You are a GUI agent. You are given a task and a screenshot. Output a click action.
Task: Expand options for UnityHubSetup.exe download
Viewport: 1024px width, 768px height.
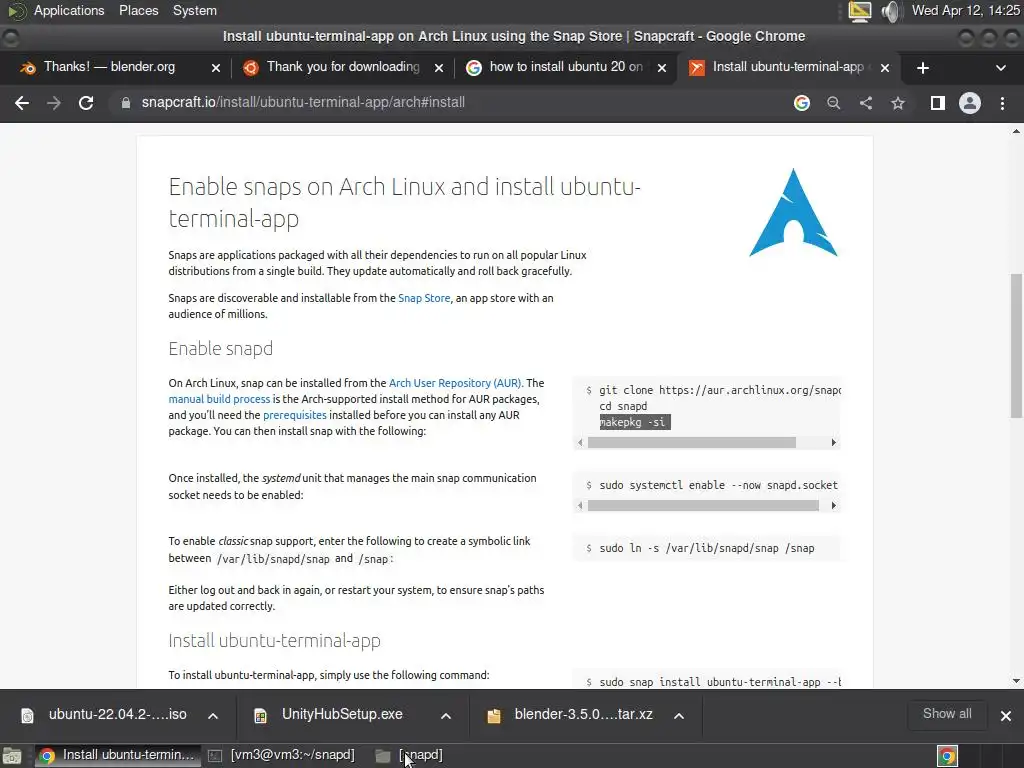pyautogui.click(x=446, y=716)
